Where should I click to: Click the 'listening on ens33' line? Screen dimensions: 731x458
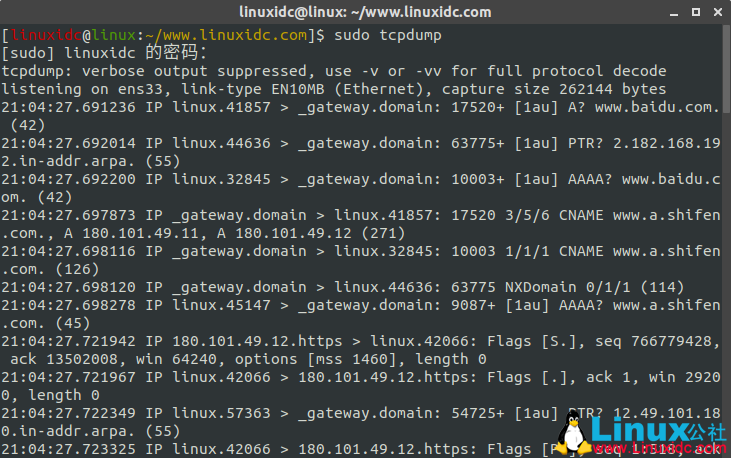click(x=334, y=89)
